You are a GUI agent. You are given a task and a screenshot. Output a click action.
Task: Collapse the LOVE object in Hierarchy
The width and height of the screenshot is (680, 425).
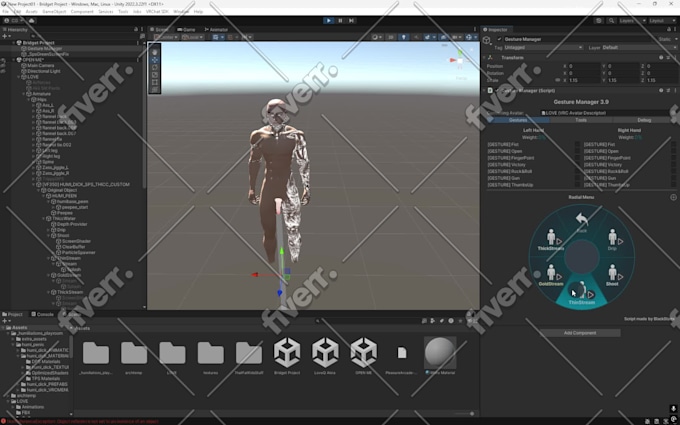[19, 77]
